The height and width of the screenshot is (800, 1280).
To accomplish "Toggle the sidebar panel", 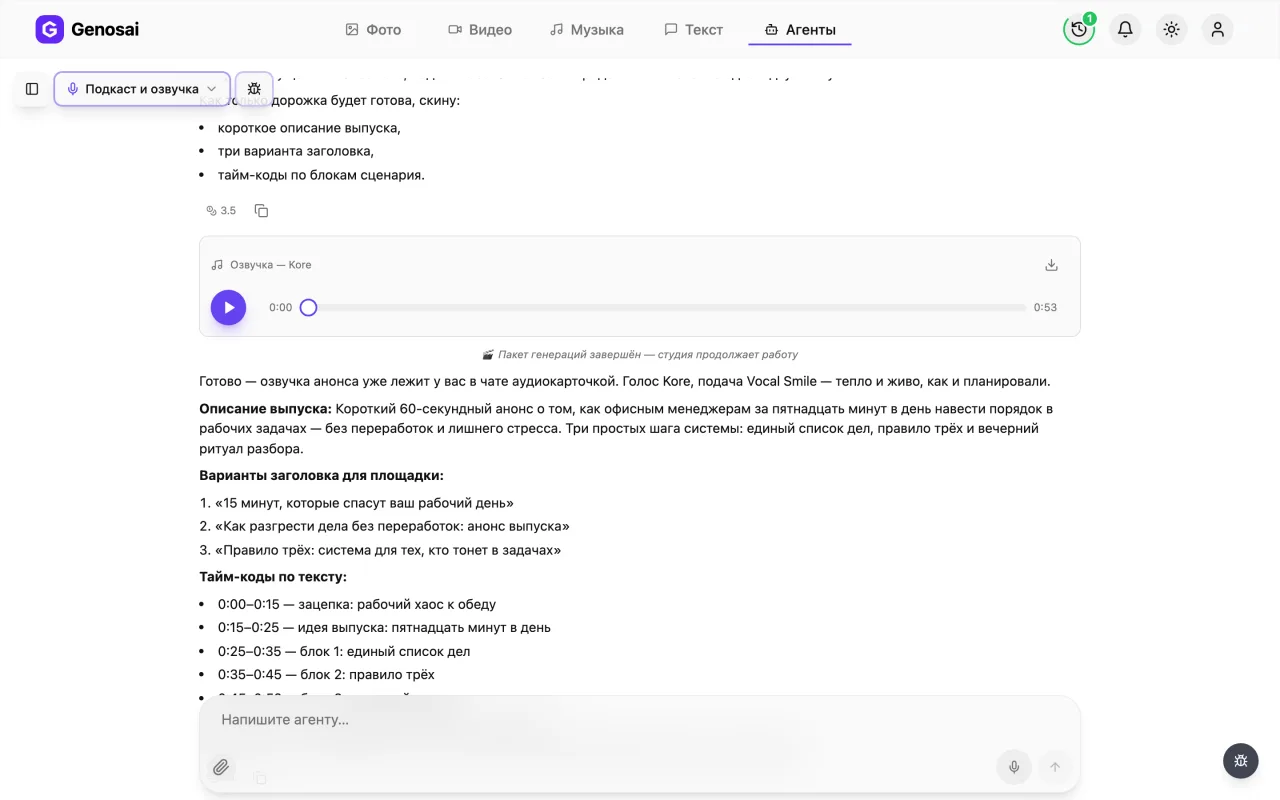I will [x=32, y=89].
